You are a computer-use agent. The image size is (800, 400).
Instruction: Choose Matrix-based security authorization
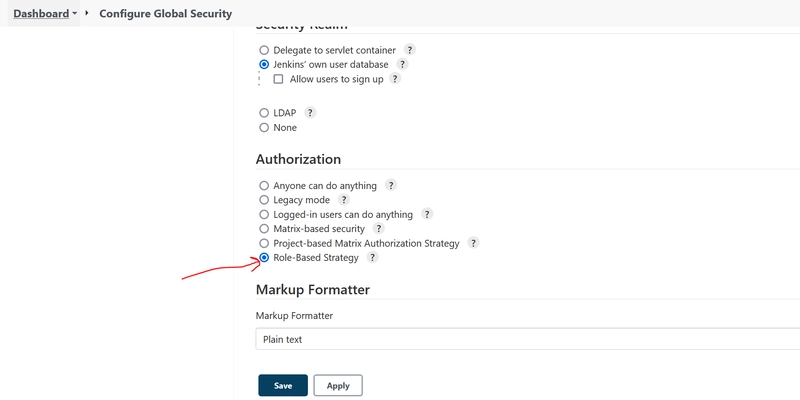264,229
